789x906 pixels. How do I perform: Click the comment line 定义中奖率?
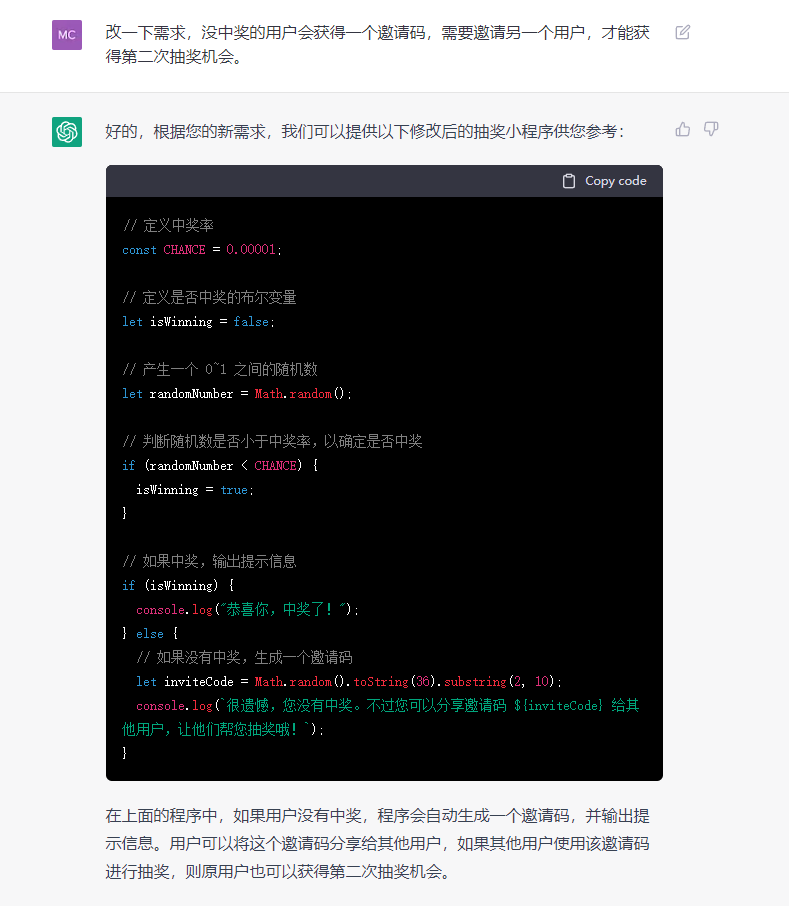coord(168,226)
